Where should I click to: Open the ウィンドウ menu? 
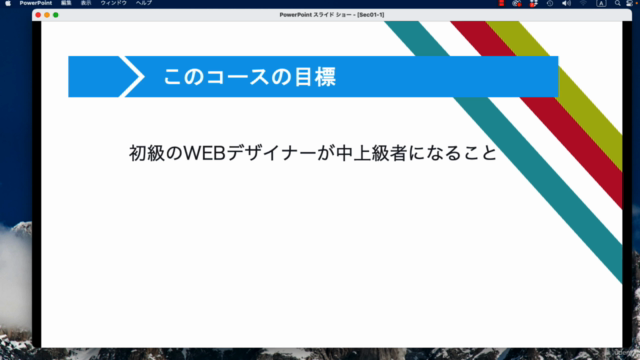[113, 3]
